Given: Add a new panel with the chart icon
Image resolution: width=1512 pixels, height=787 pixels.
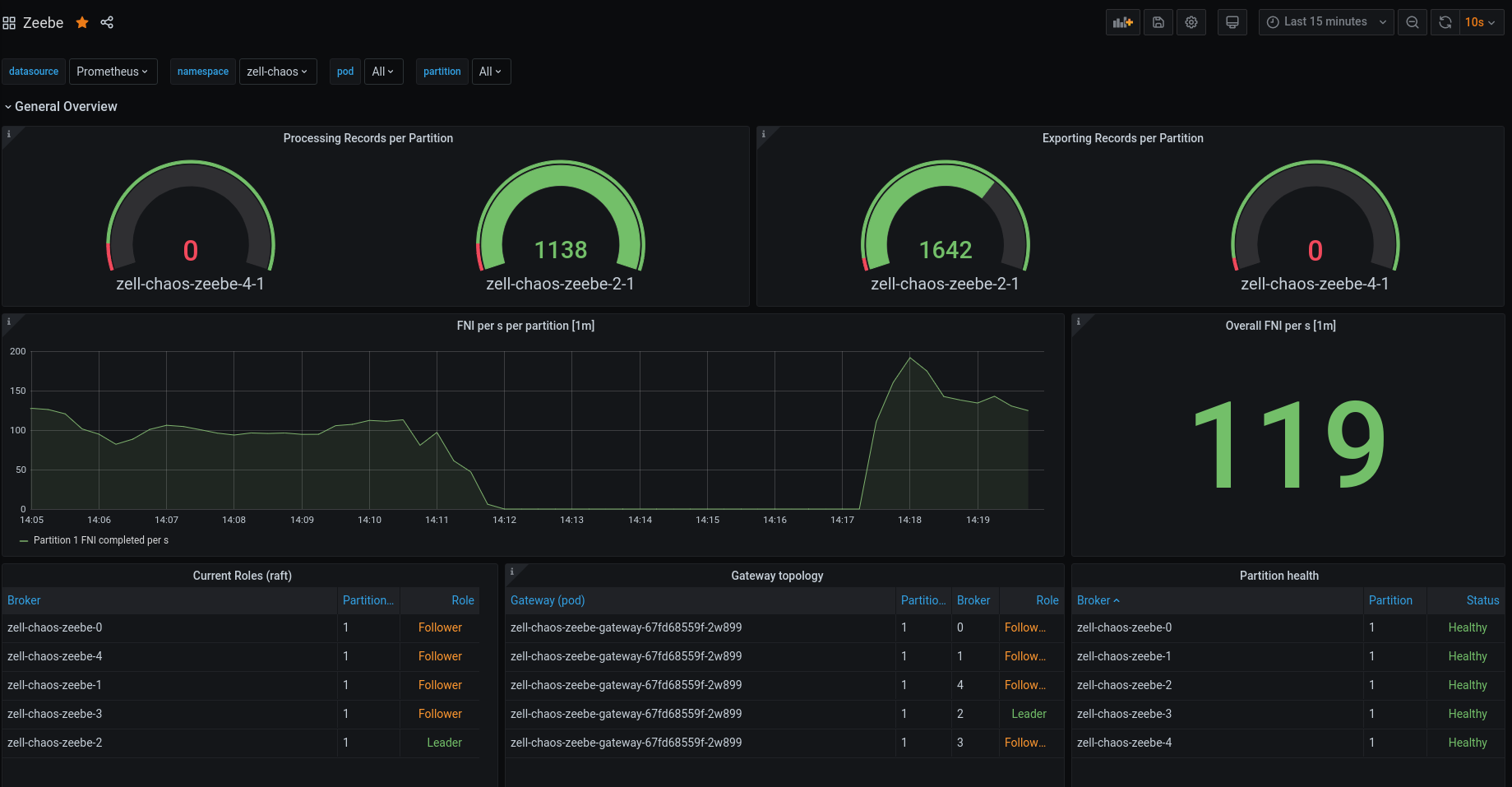Looking at the screenshot, I should pos(1122,22).
